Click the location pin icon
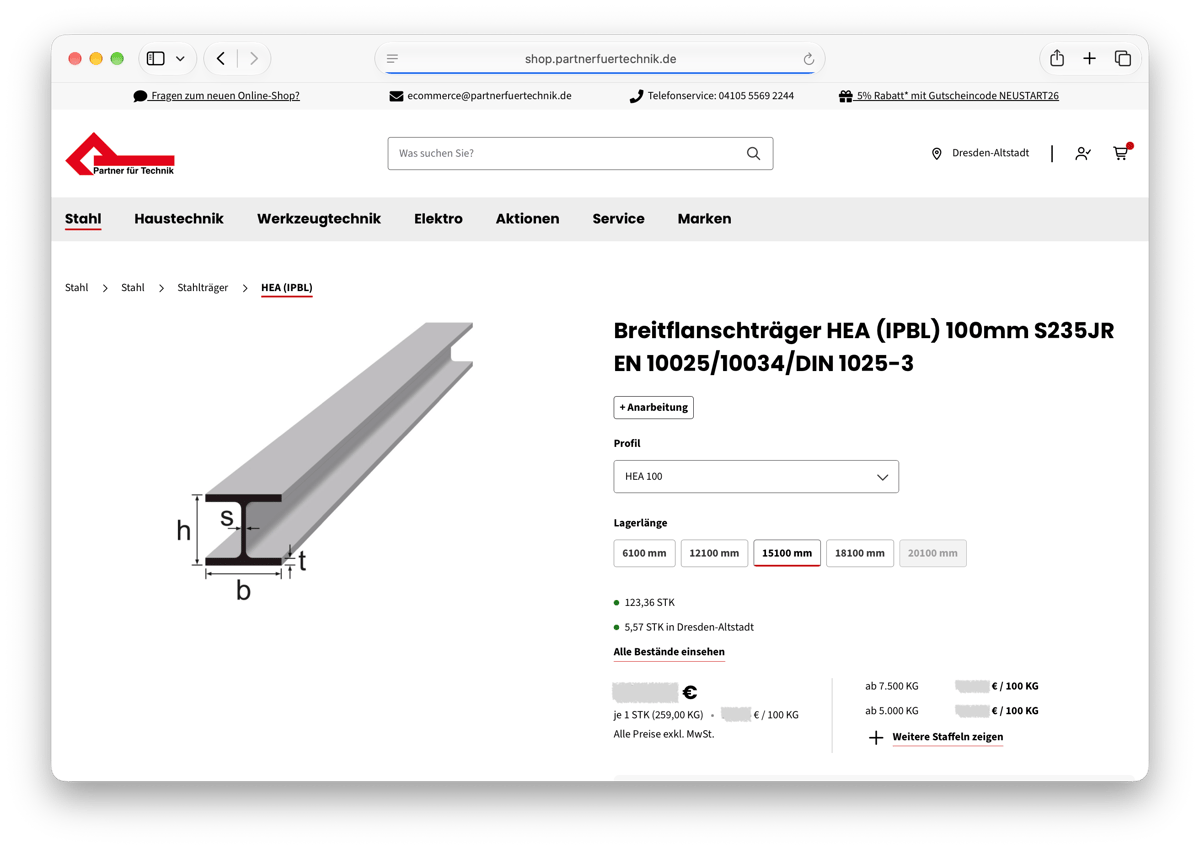 tap(937, 154)
